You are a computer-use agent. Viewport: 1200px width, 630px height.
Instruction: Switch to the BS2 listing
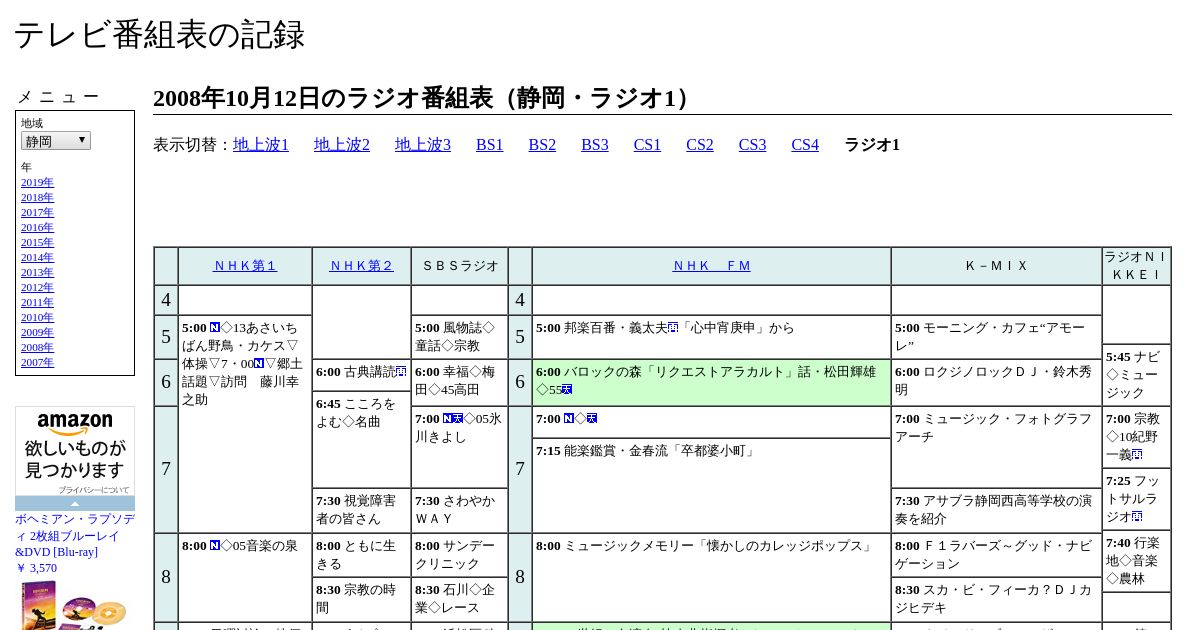542,145
